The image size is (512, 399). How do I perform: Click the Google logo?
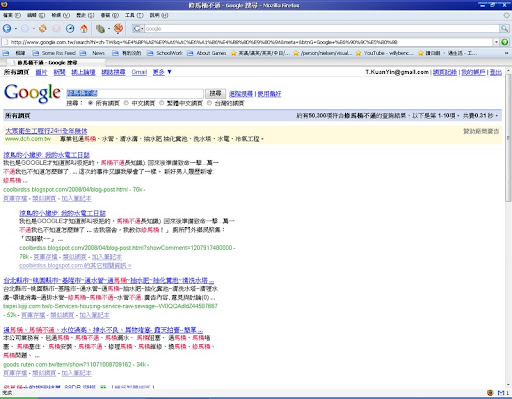(33, 93)
